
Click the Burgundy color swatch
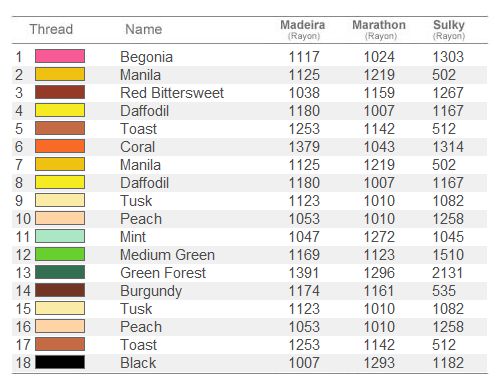tap(60, 290)
